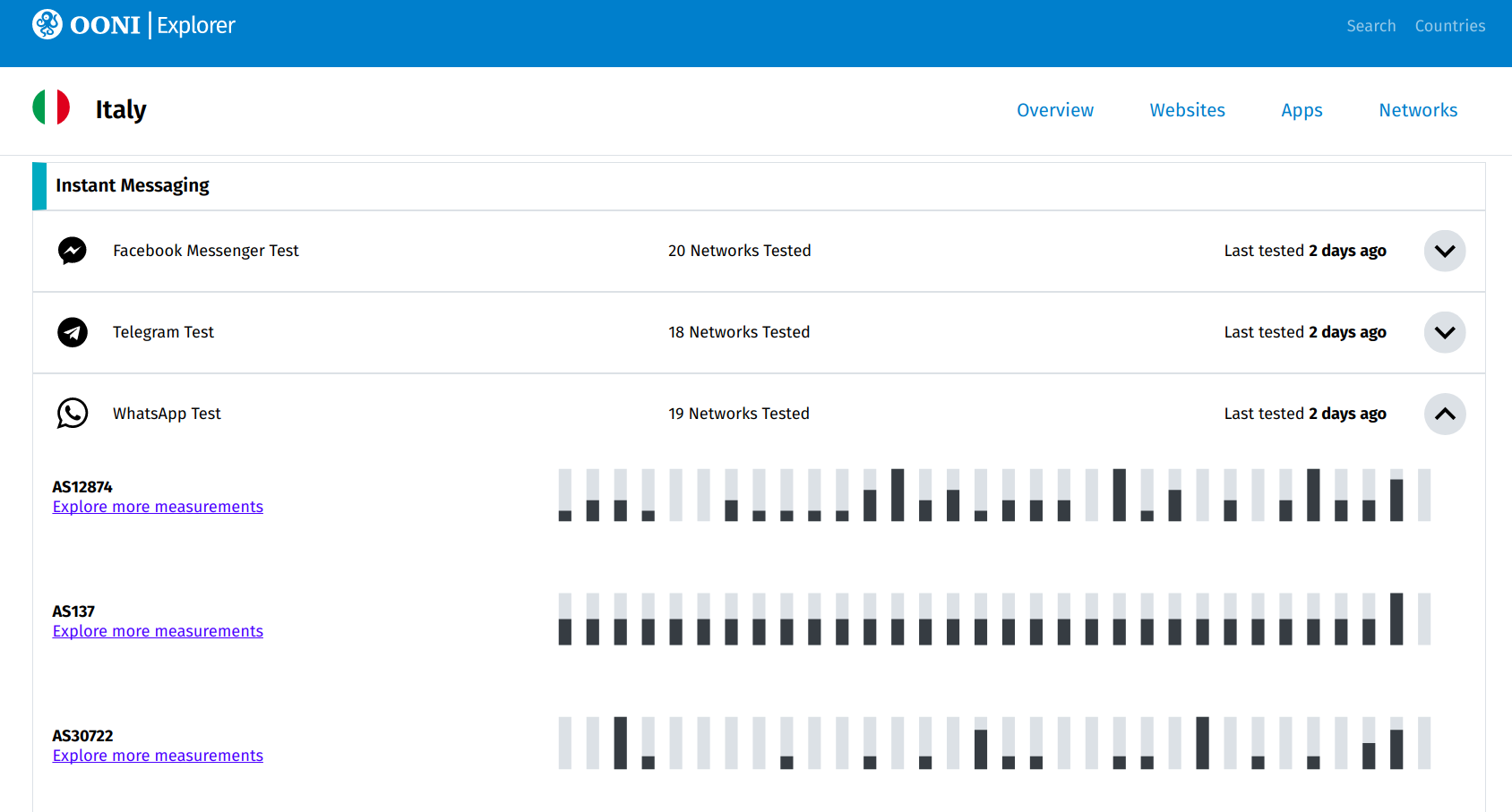Click the Italy flag icon

tap(51, 107)
